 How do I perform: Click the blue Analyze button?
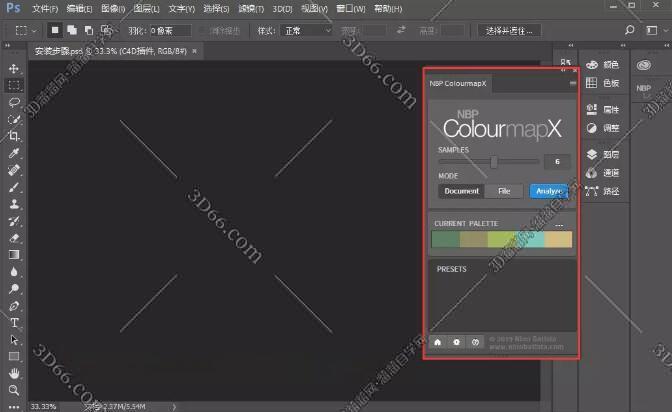pos(548,191)
